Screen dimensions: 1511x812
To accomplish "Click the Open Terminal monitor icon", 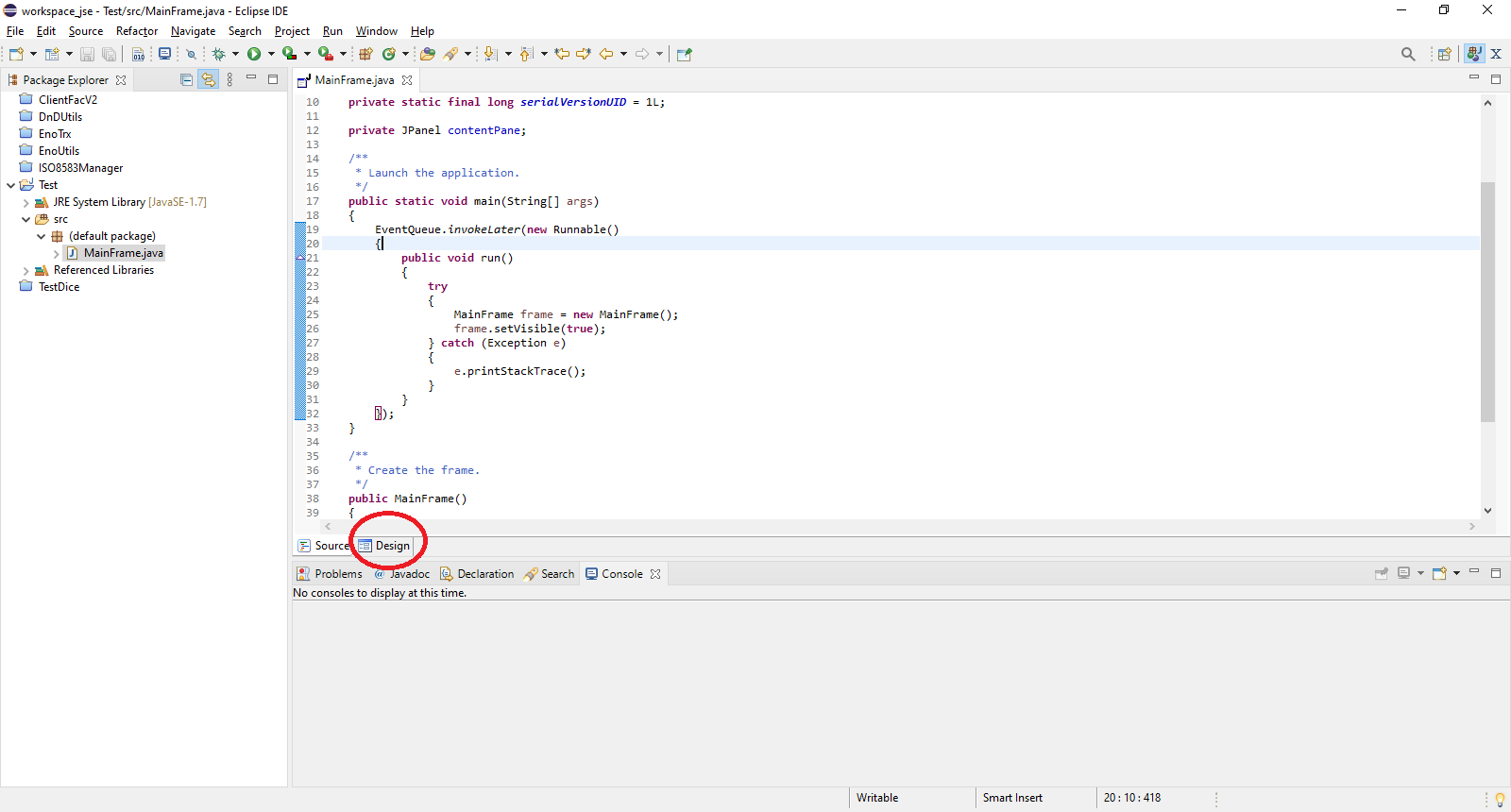I will pyautogui.click(x=164, y=54).
